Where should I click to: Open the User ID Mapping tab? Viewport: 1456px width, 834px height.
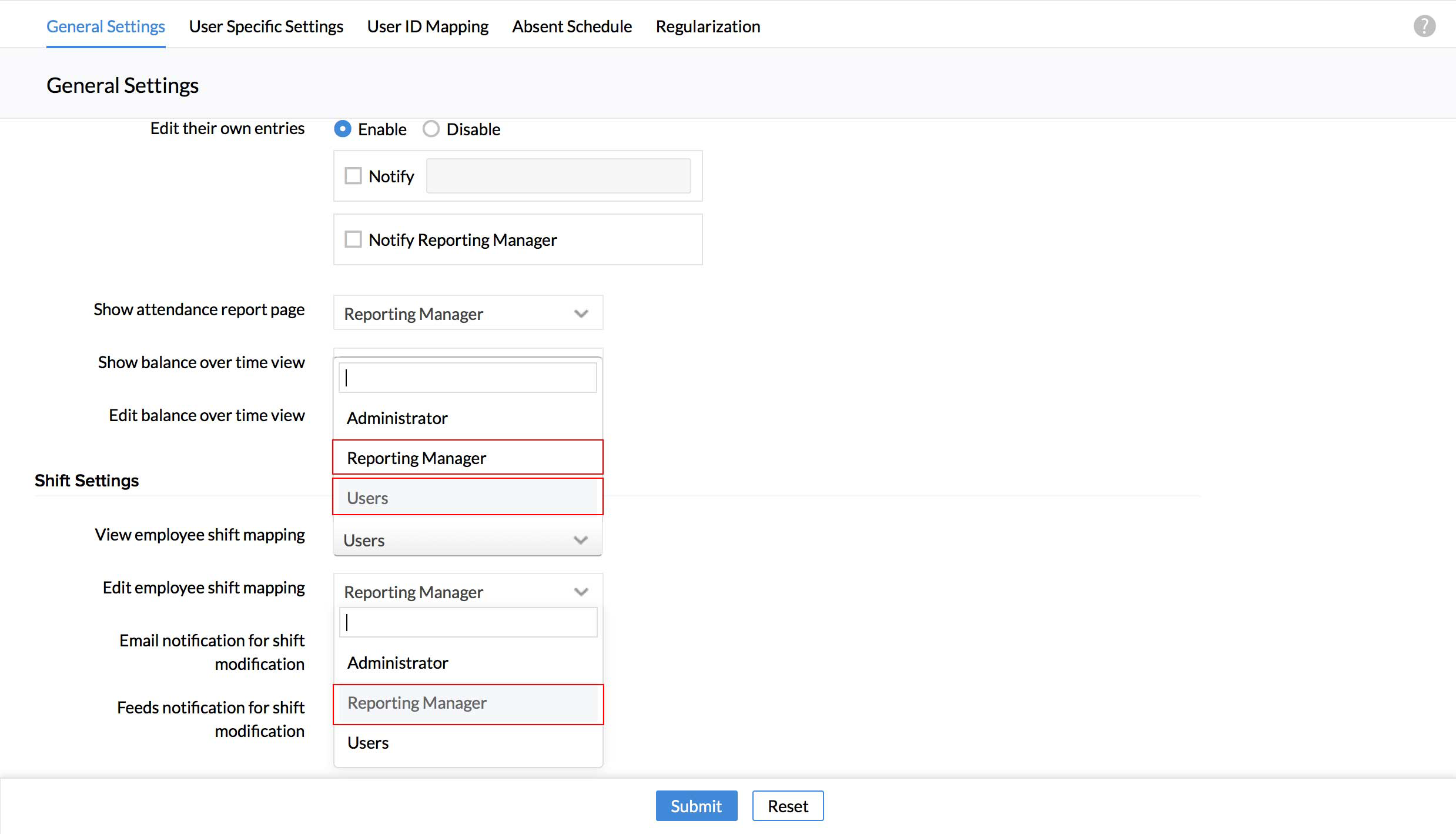(x=427, y=26)
